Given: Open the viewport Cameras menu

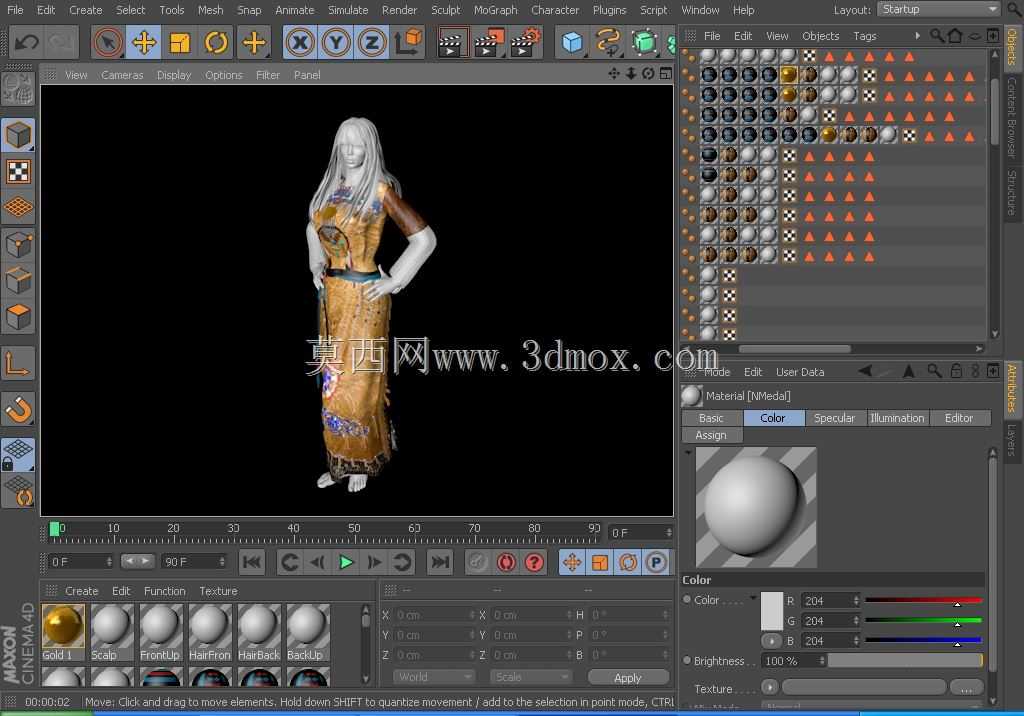Looking at the screenshot, I should pyautogui.click(x=122, y=75).
